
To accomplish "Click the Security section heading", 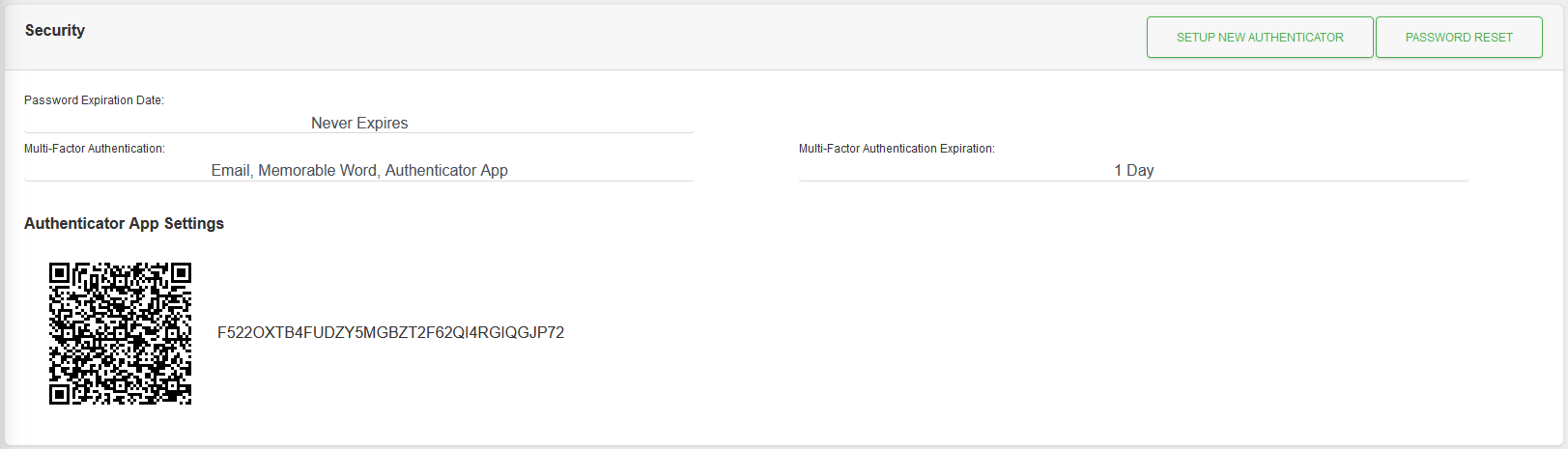I will (55, 30).
